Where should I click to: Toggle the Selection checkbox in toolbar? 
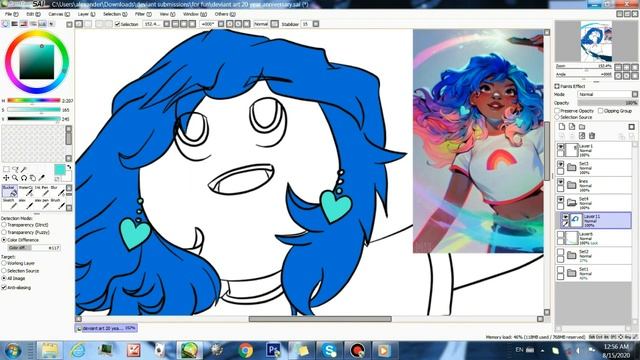(x=118, y=24)
